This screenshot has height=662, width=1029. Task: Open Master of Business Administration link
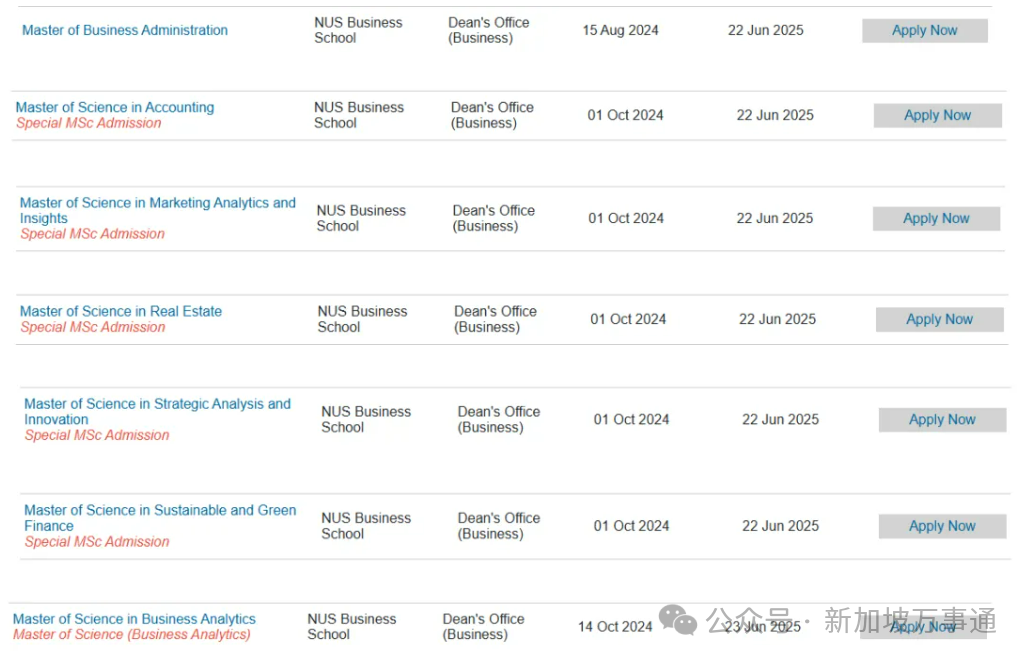coord(125,30)
